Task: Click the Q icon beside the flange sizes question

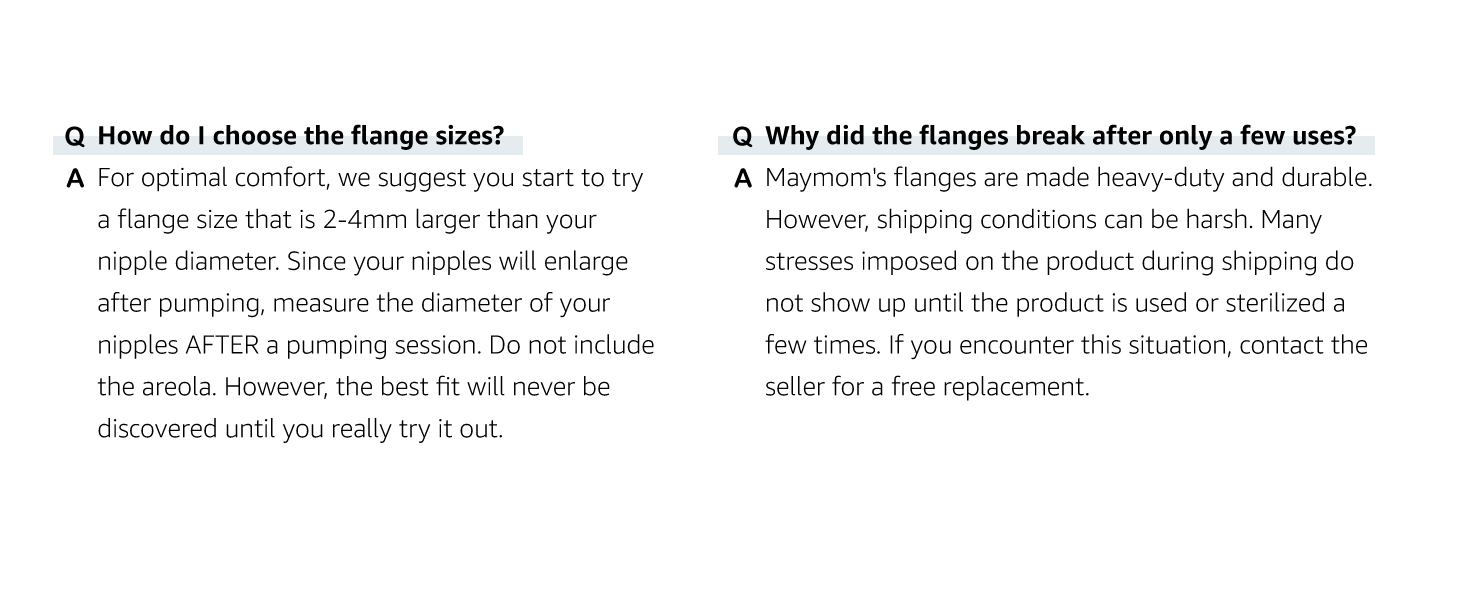Action: tap(74, 136)
